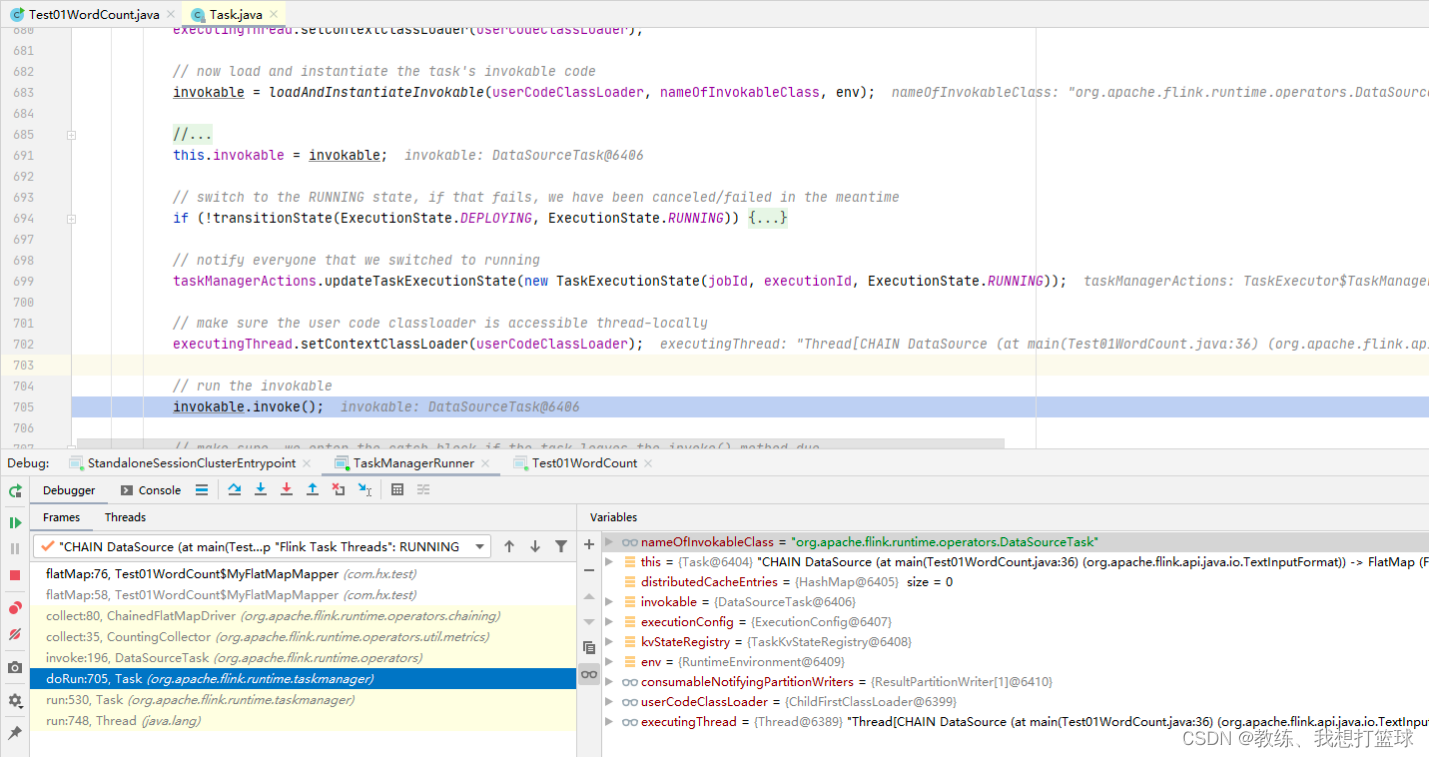This screenshot has width=1429, height=757.
Task: Expand consumableNotifyingPartitionWriters variable
Action: pos(610,682)
